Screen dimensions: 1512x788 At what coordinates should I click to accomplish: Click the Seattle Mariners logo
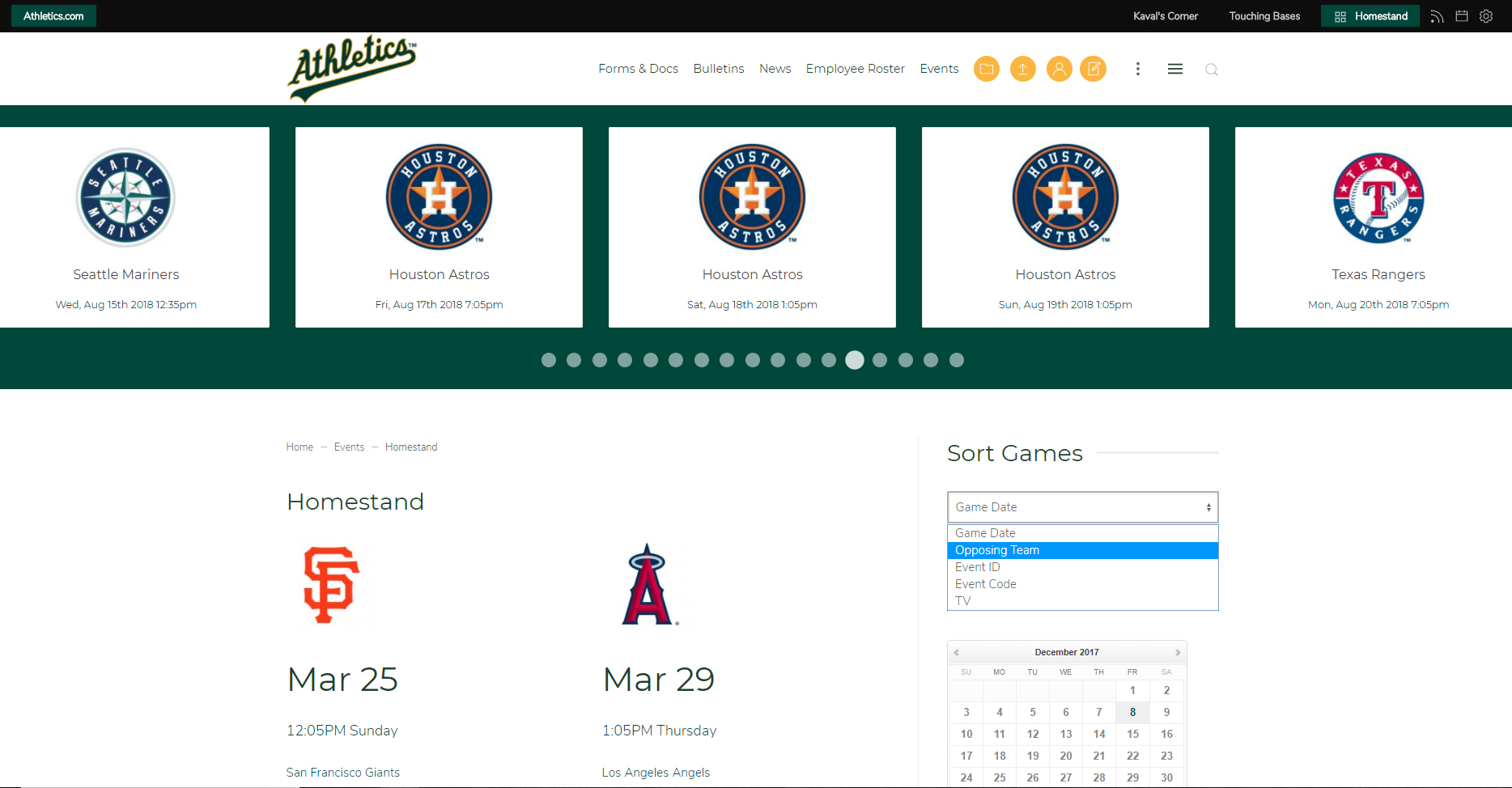tap(125, 197)
